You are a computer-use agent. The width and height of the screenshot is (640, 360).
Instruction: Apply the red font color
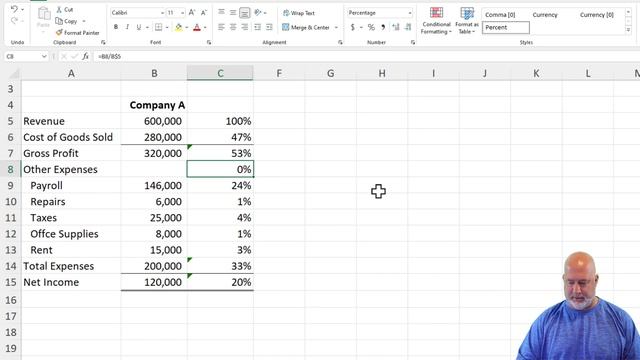197,27
